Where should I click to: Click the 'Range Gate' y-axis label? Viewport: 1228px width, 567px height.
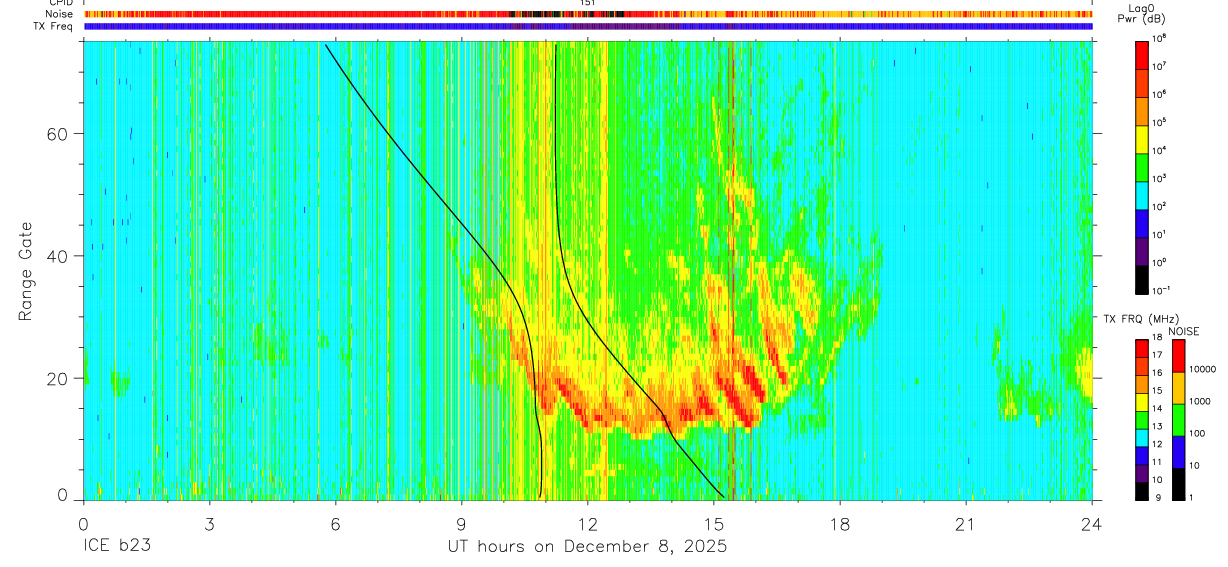click(25, 272)
